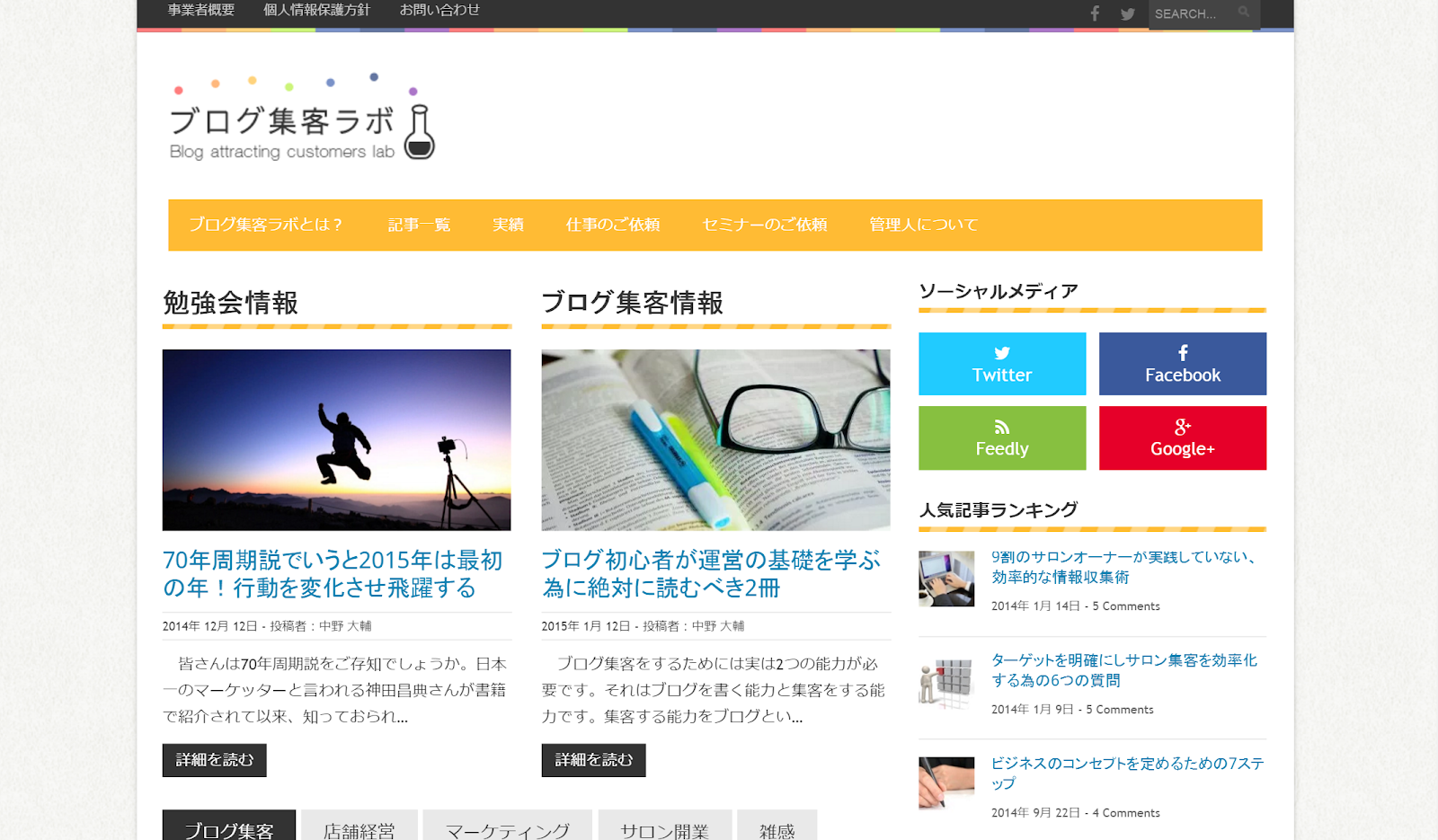Click the 勉強会情報 section heading
1438x840 pixels.
pyautogui.click(x=231, y=303)
